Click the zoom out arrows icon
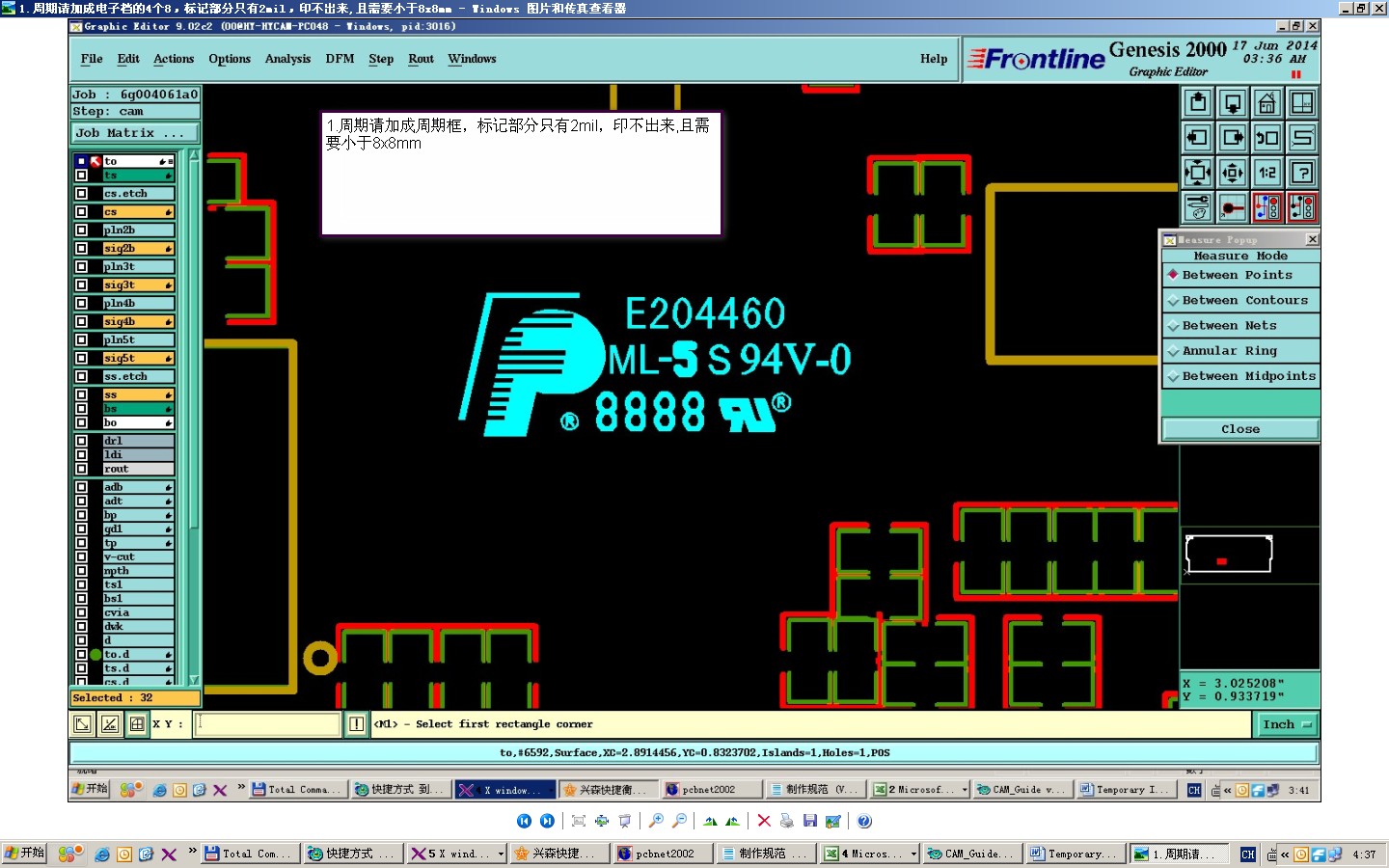The width and height of the screenshot is (1389, 868). click(x=1232, y=173)
